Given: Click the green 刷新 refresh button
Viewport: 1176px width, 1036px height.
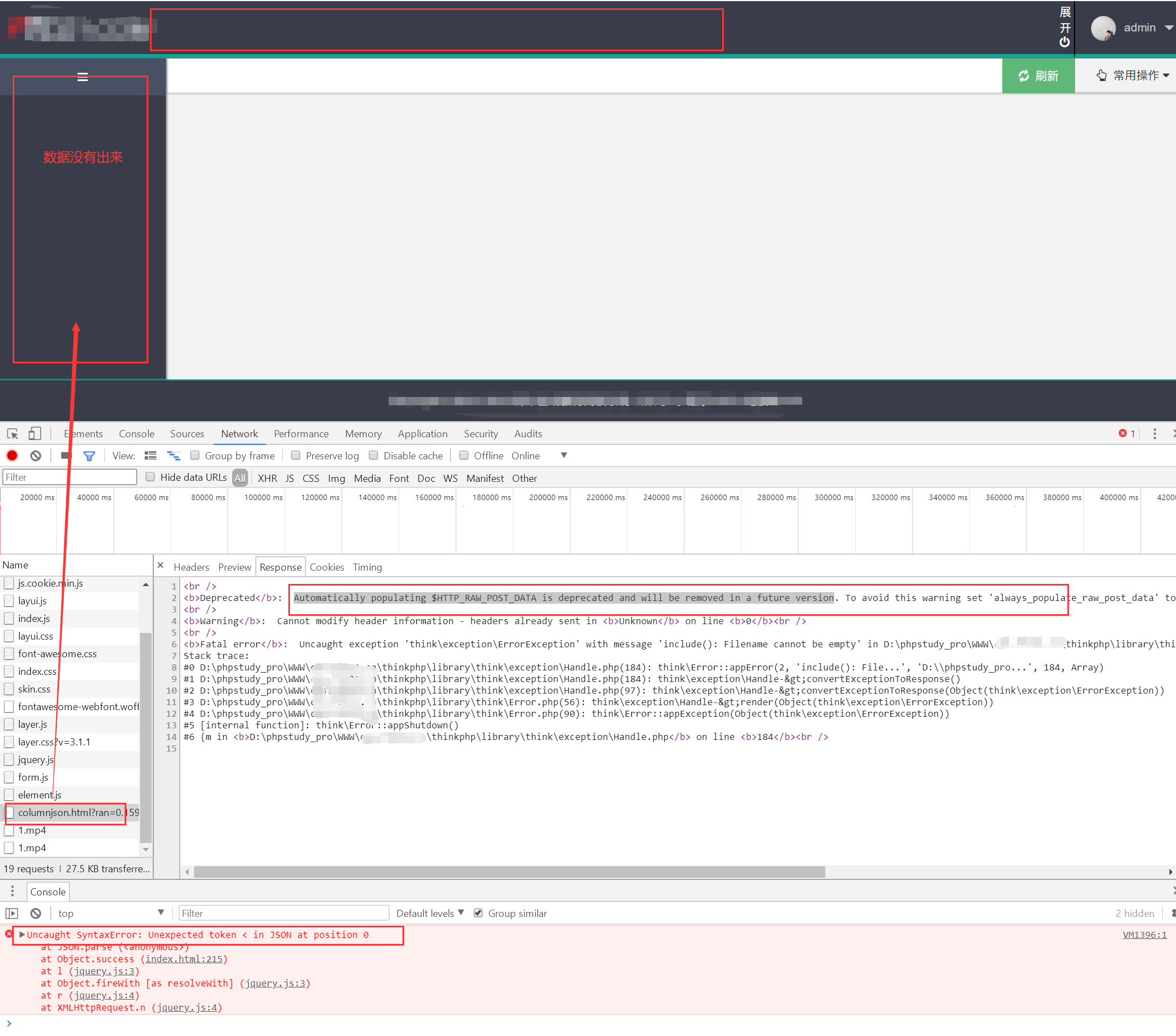Looking at the screenshot, I should [1038, 76].
